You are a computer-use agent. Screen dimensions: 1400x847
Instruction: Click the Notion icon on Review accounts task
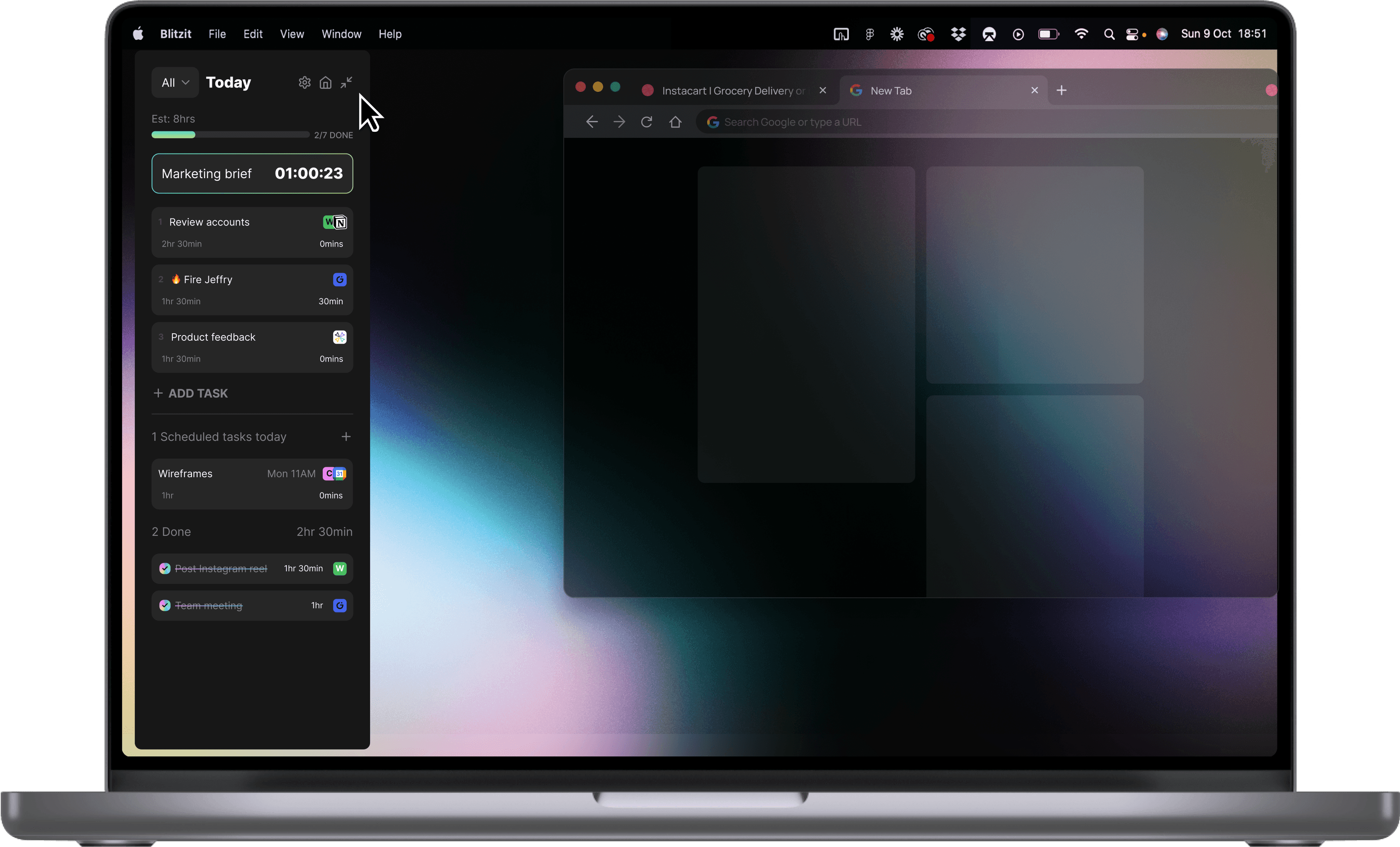tap(341, 222)
